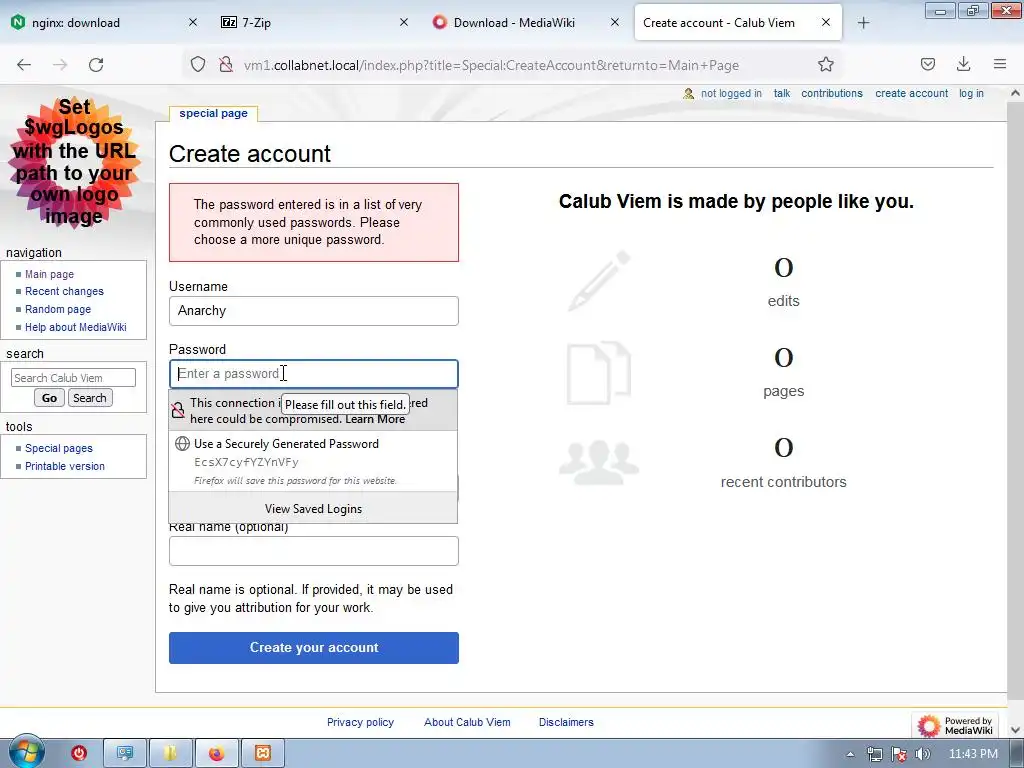1024x768 pixels.
Task: Click the page scrollbar up arrow
Action: (1016, 93)
